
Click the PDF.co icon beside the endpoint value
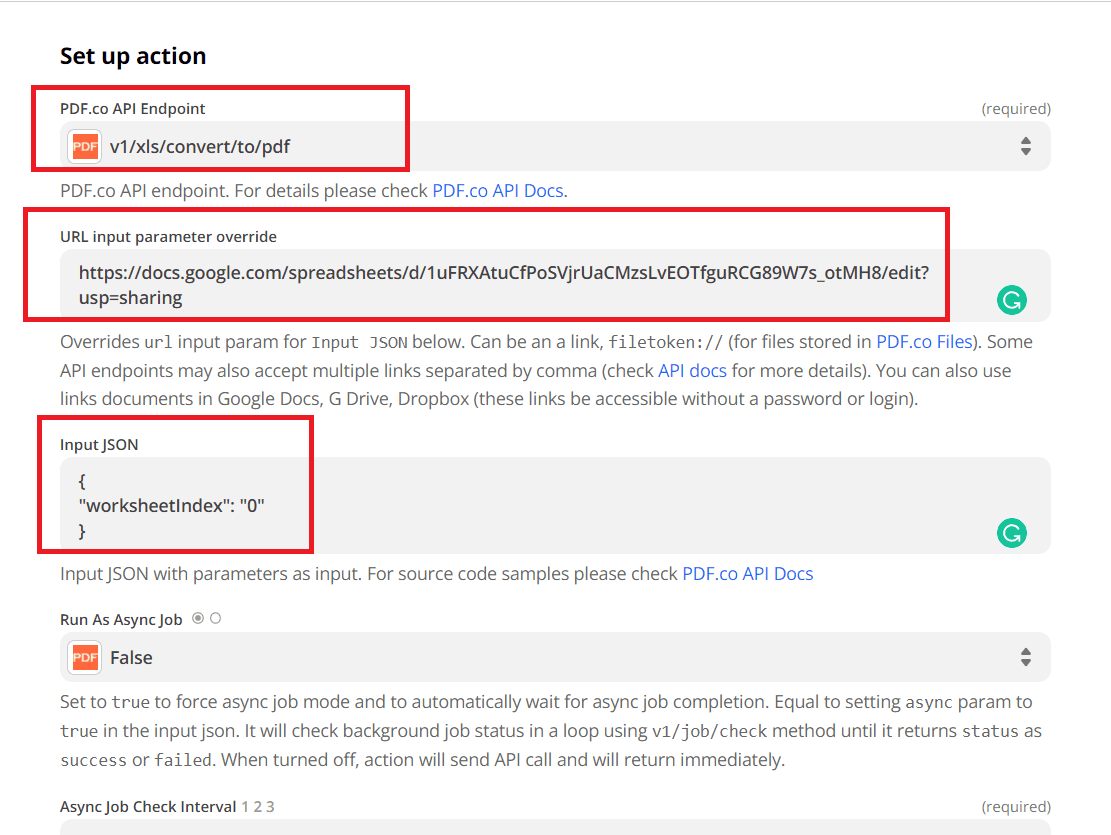[85, 146]
